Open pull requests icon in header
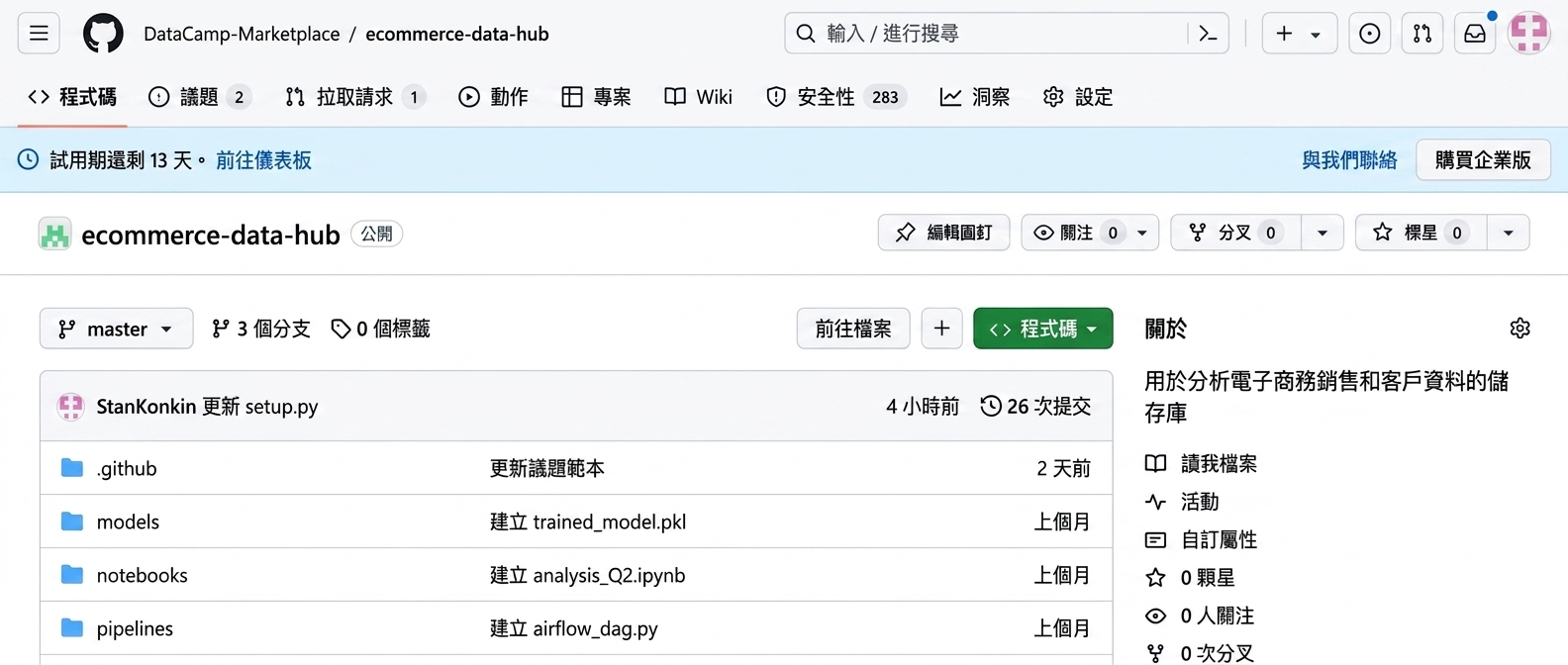Viewport: 1568px width, 665px height. coord(1422,34)
